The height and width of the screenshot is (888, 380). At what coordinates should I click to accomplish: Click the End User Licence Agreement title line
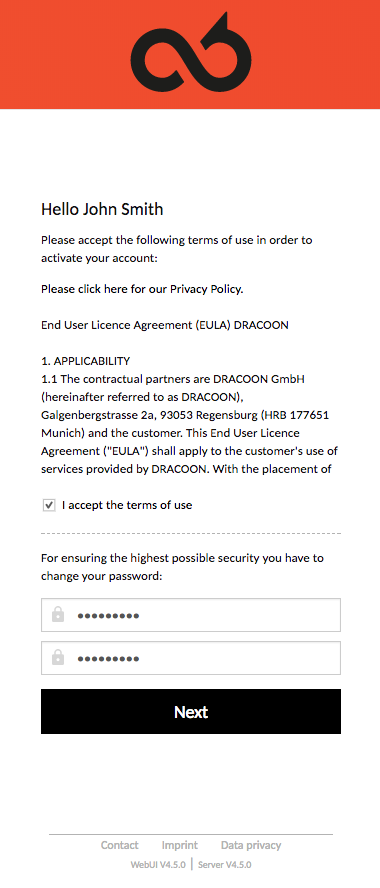[165, 326]
